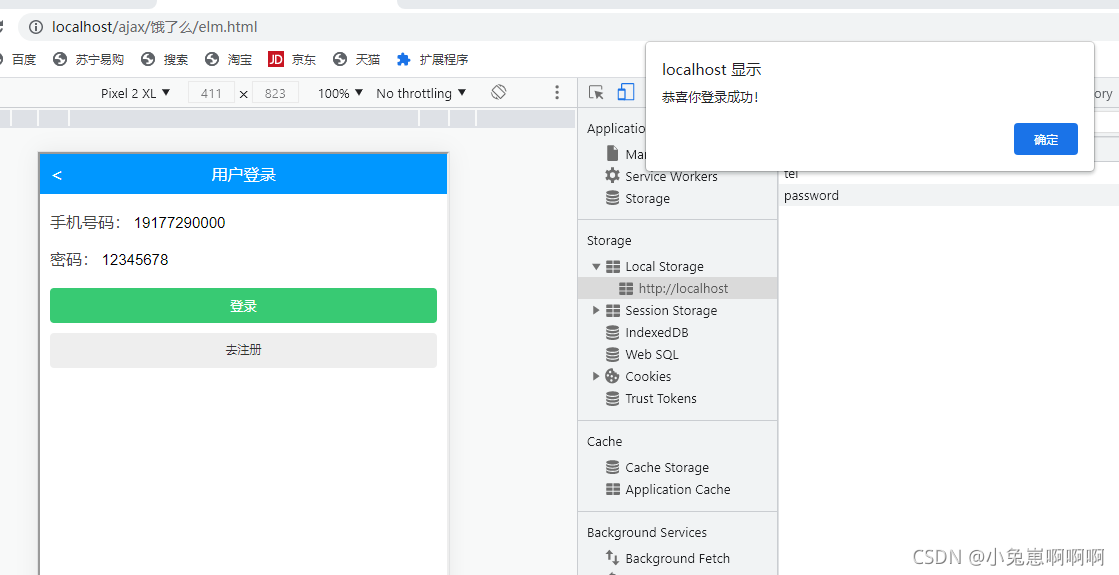Click the 确定 button in alert
1119x575 pixels.
(1045, 139)
